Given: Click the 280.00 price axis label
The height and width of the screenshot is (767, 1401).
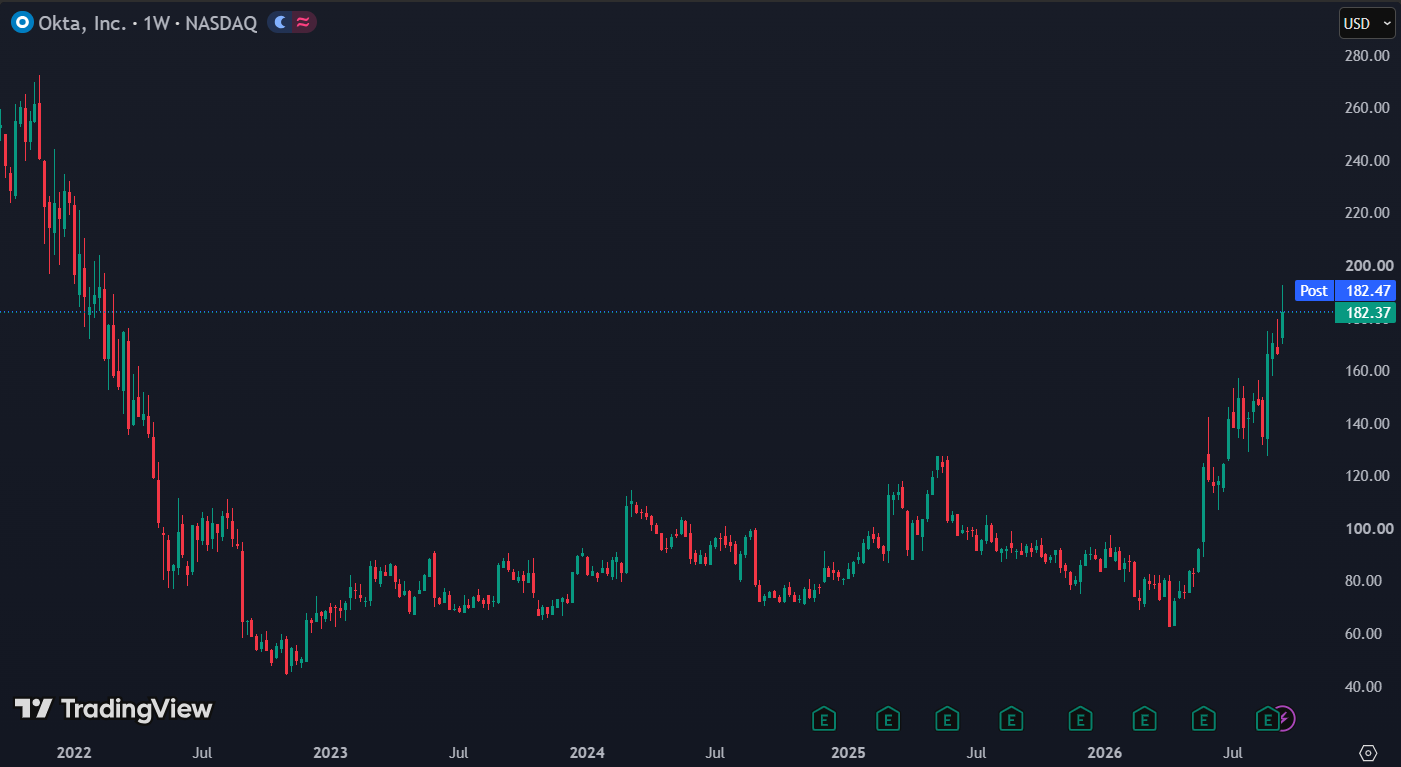Looking at the screenshot, I should [1369, 55].
